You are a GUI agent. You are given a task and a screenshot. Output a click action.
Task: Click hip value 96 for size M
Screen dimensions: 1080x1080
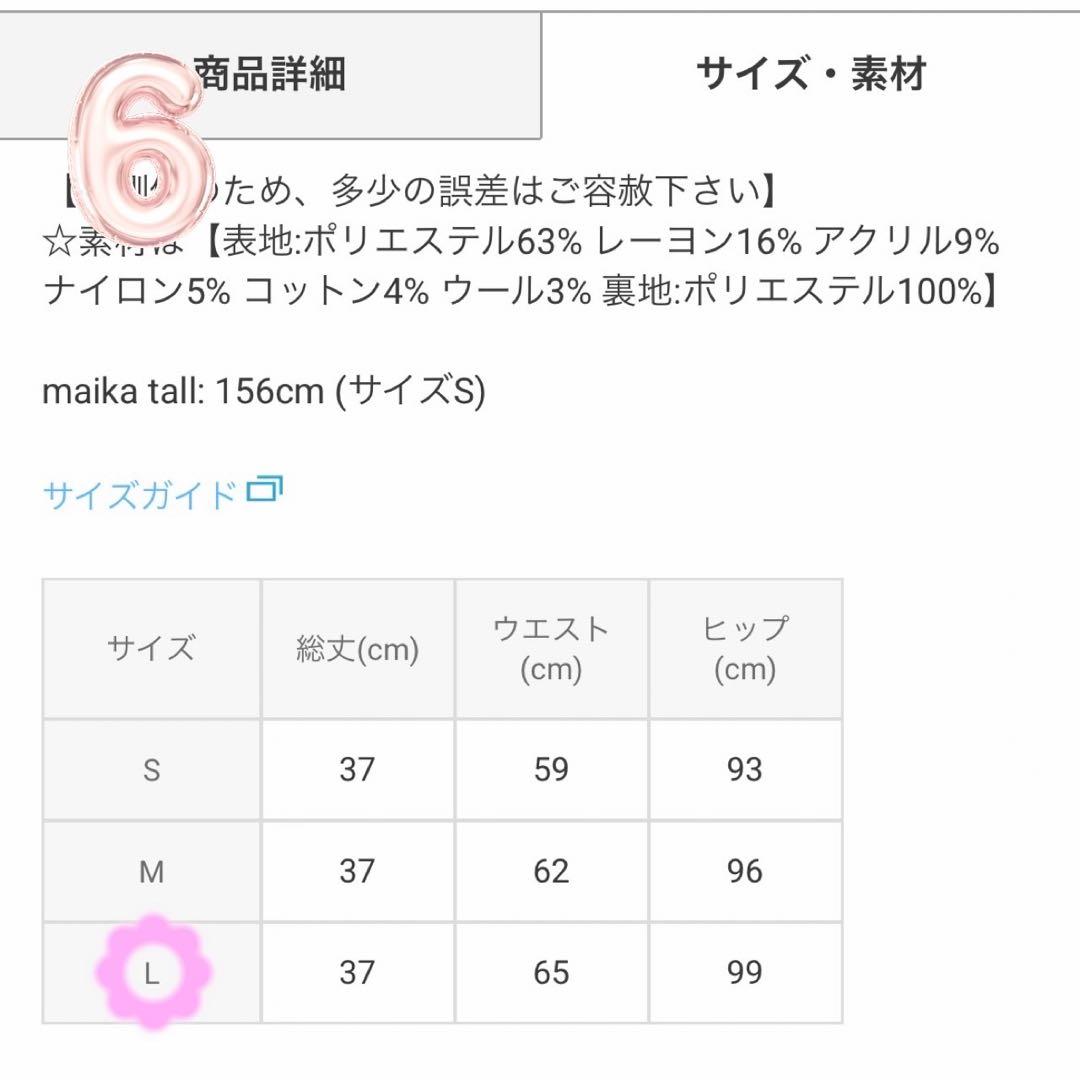click(745, 872)
